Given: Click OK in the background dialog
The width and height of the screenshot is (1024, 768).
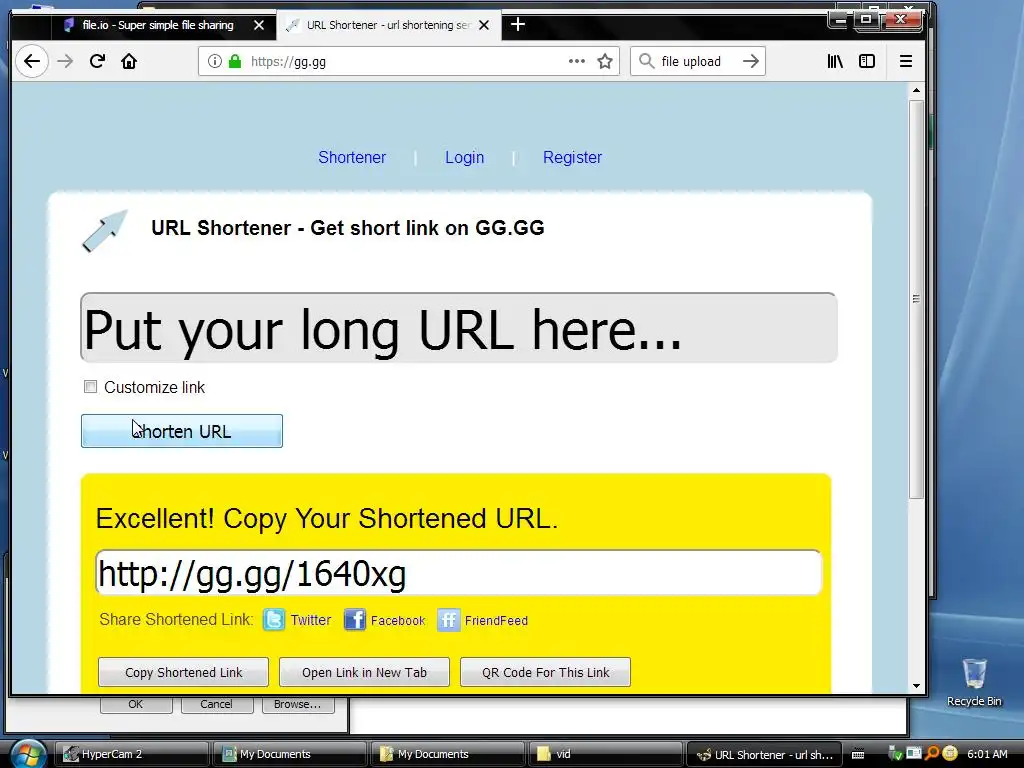Looking at the screenshot, I should point(136,705).
